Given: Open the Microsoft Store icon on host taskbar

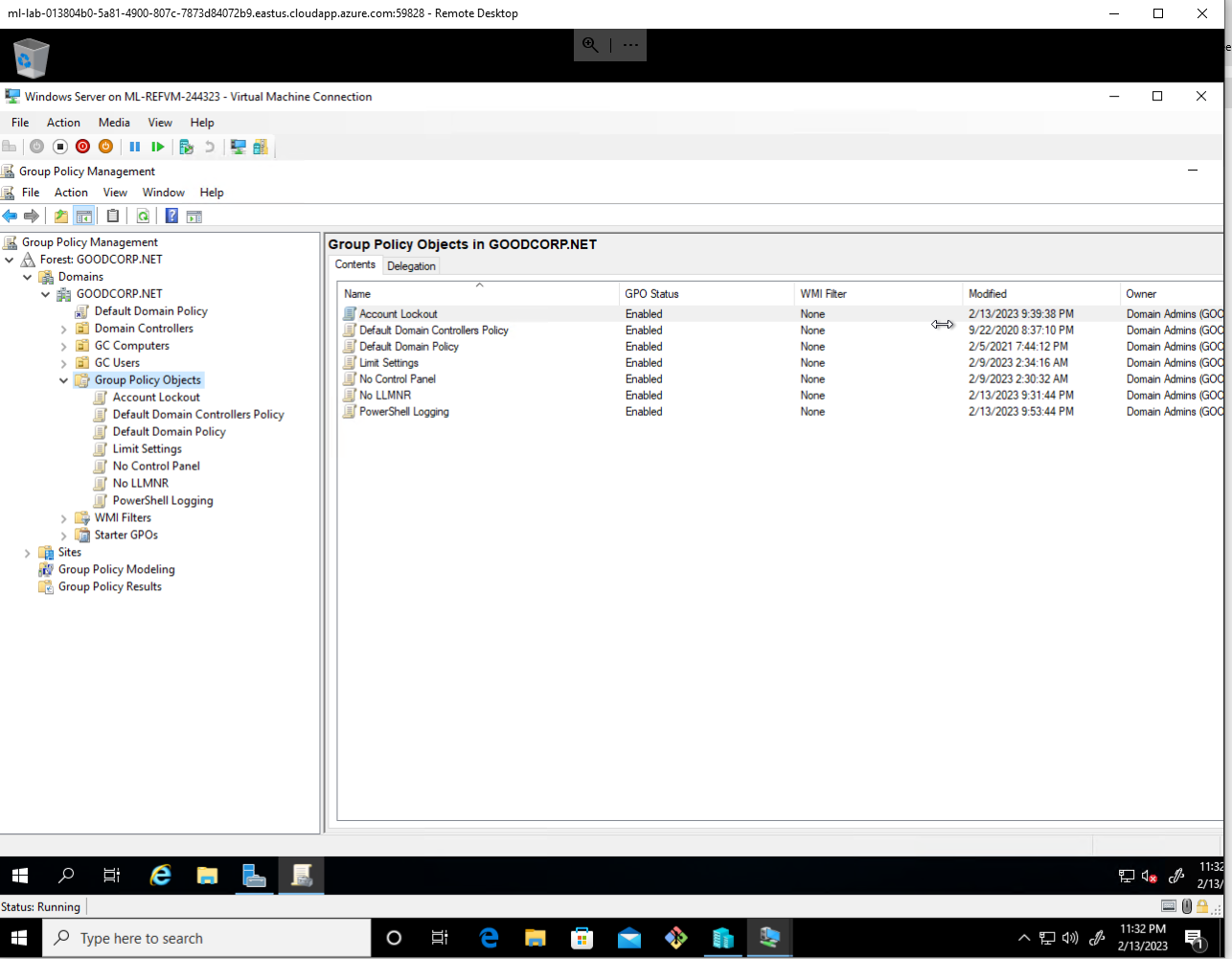Looking at the screenshot, I should (x=582, y=938).
